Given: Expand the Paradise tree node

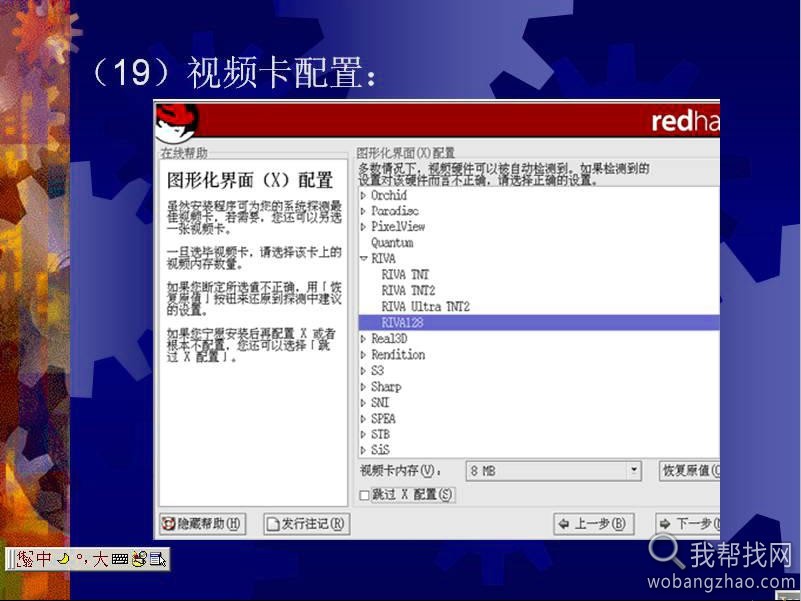Looking at the screenshot, I should pos(363,211).
